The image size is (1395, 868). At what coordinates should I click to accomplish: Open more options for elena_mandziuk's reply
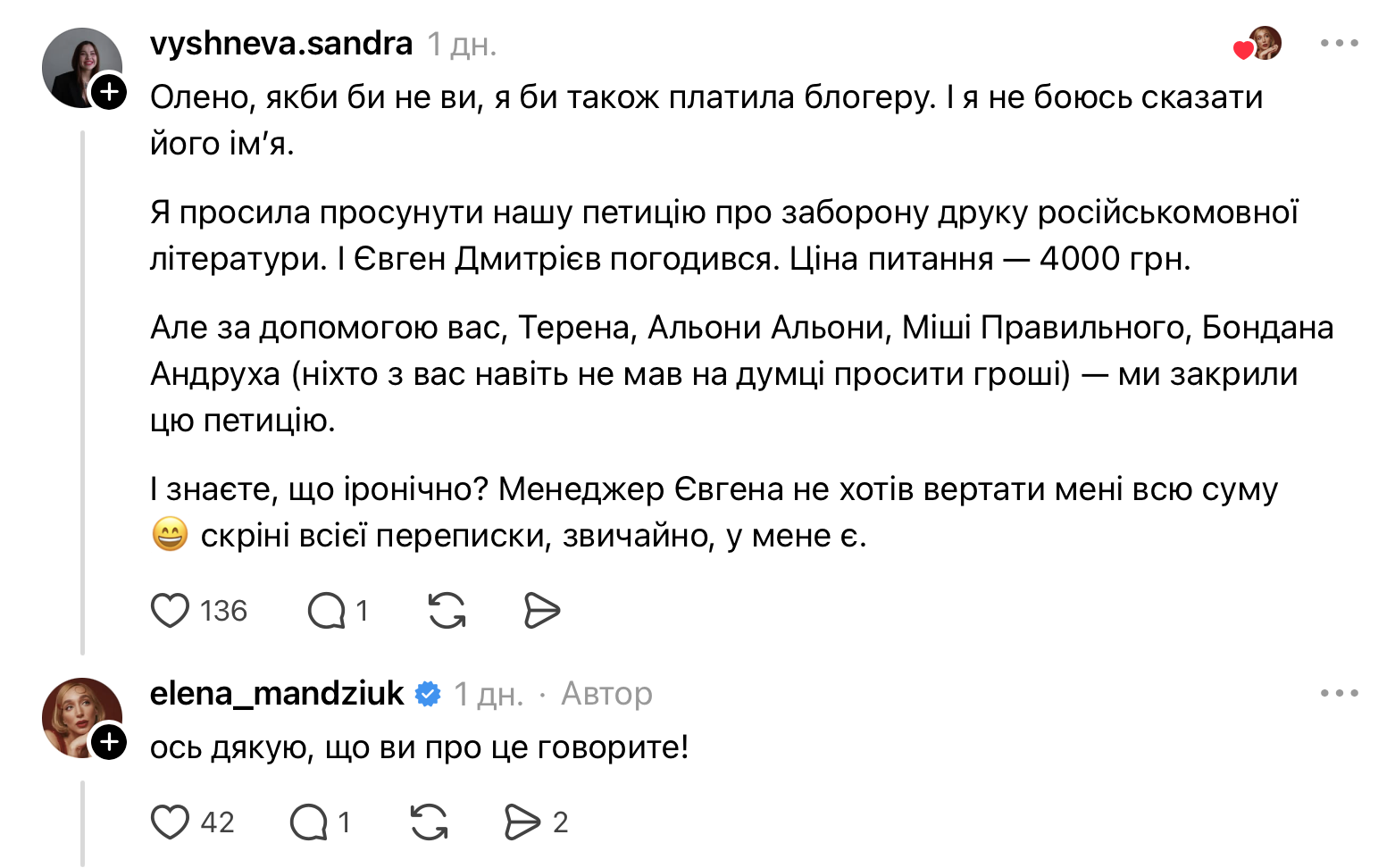[1339, 693]
